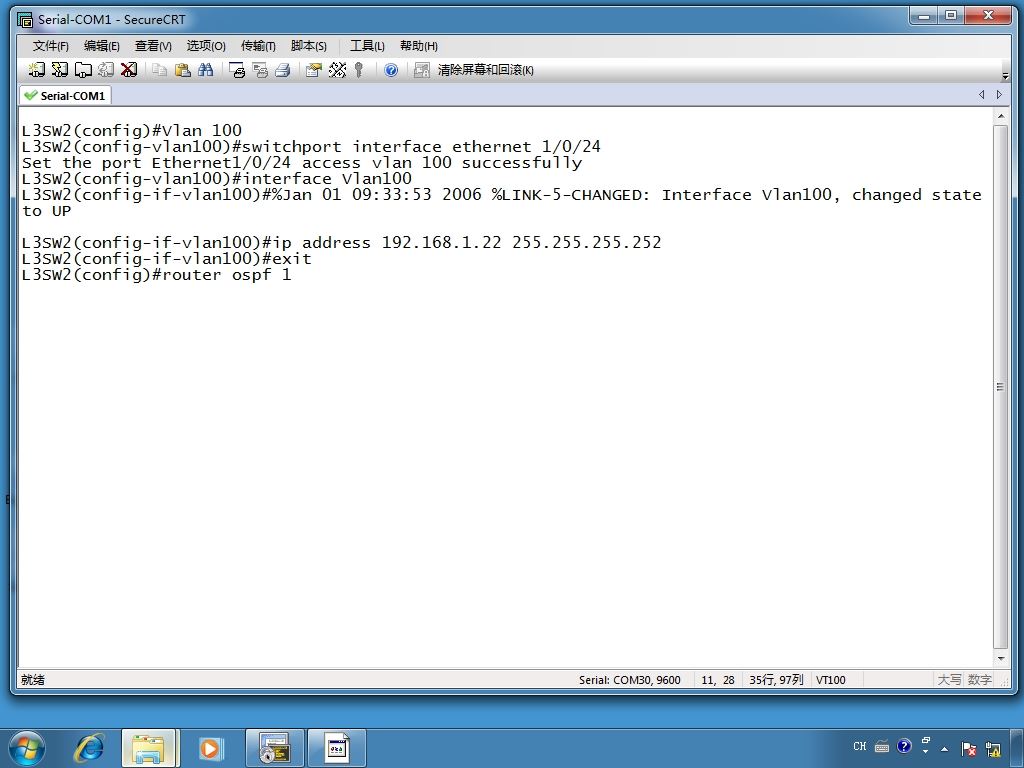Launch Internet Explorer from taskbar
The width and height of the screenshot is (1024, 768).
(89, 748)
